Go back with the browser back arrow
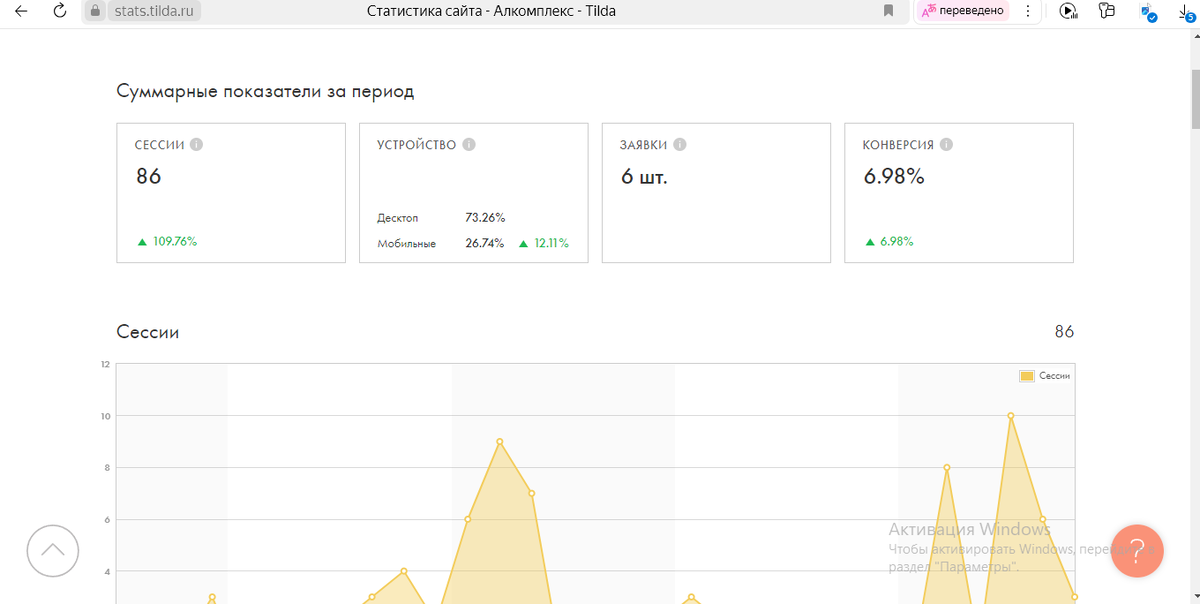This screenshot has height=604, width=1200. [21, 11]
